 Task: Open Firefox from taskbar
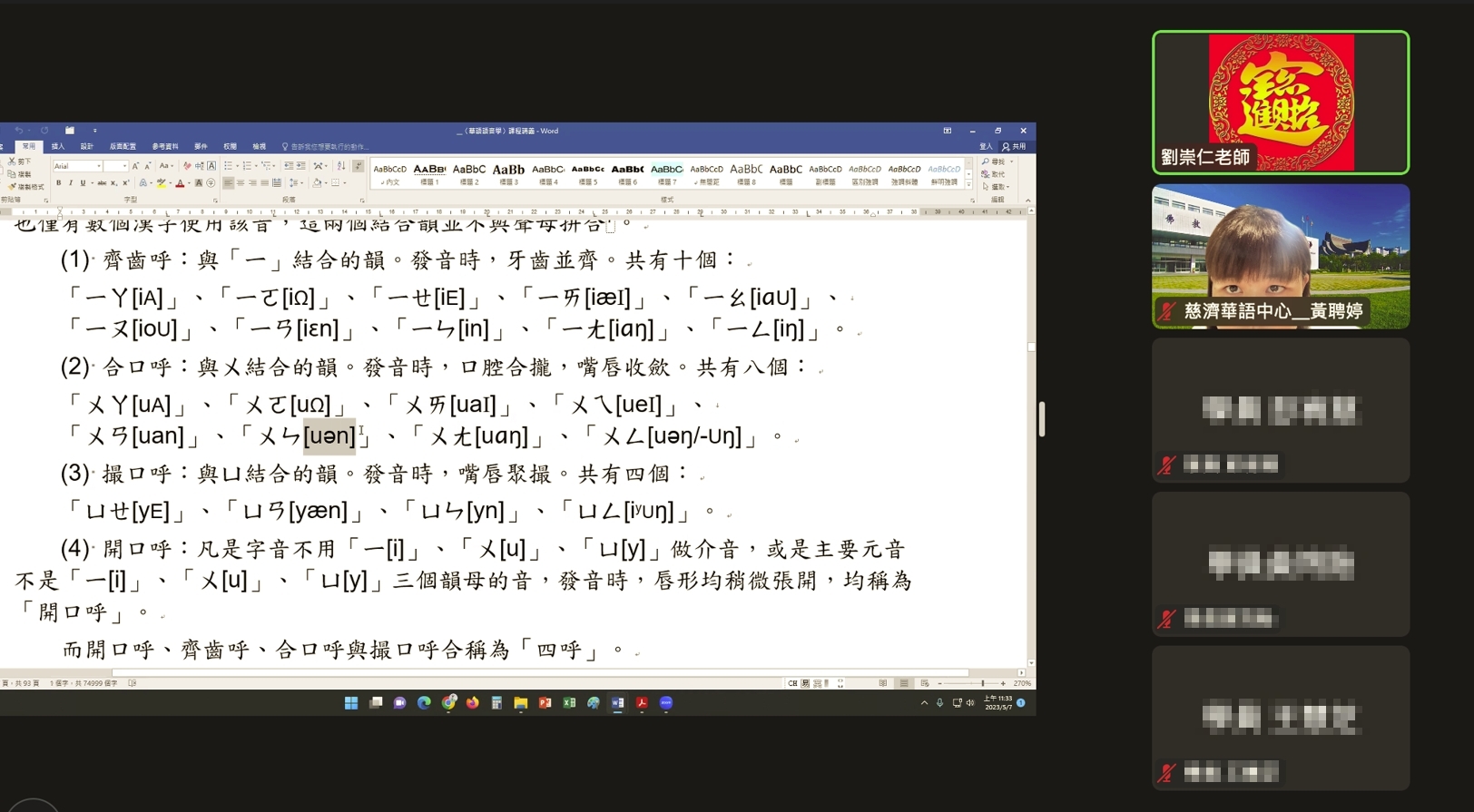pos(472,703)
